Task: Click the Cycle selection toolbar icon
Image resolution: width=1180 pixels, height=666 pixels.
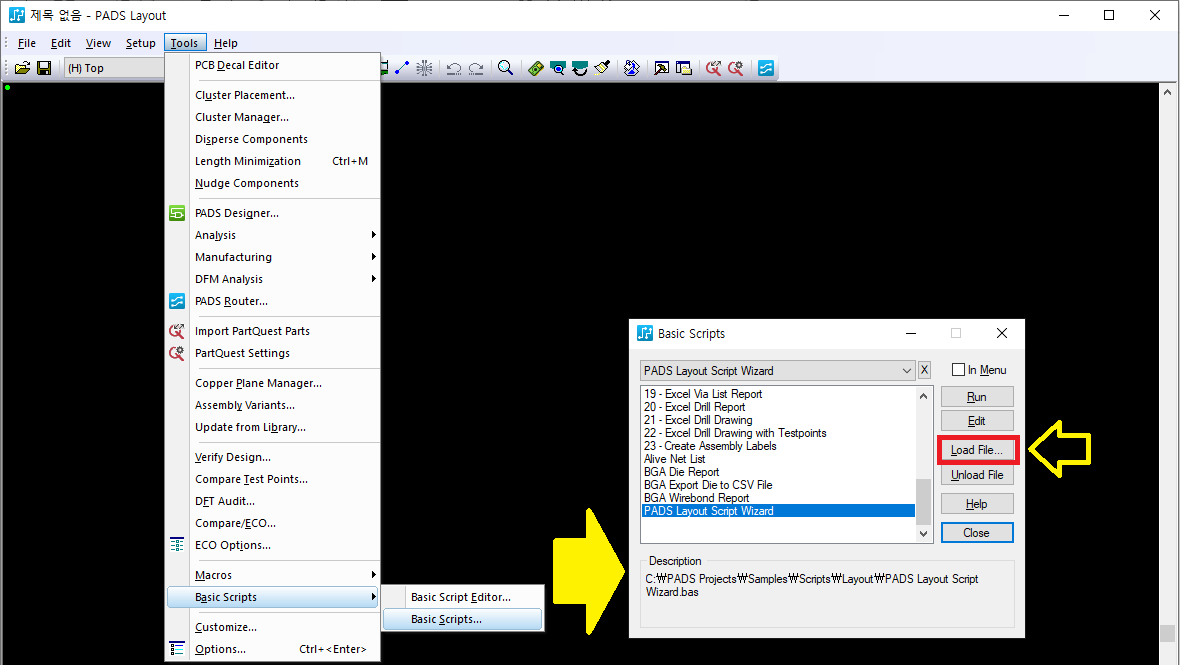Action: [580, 68]
